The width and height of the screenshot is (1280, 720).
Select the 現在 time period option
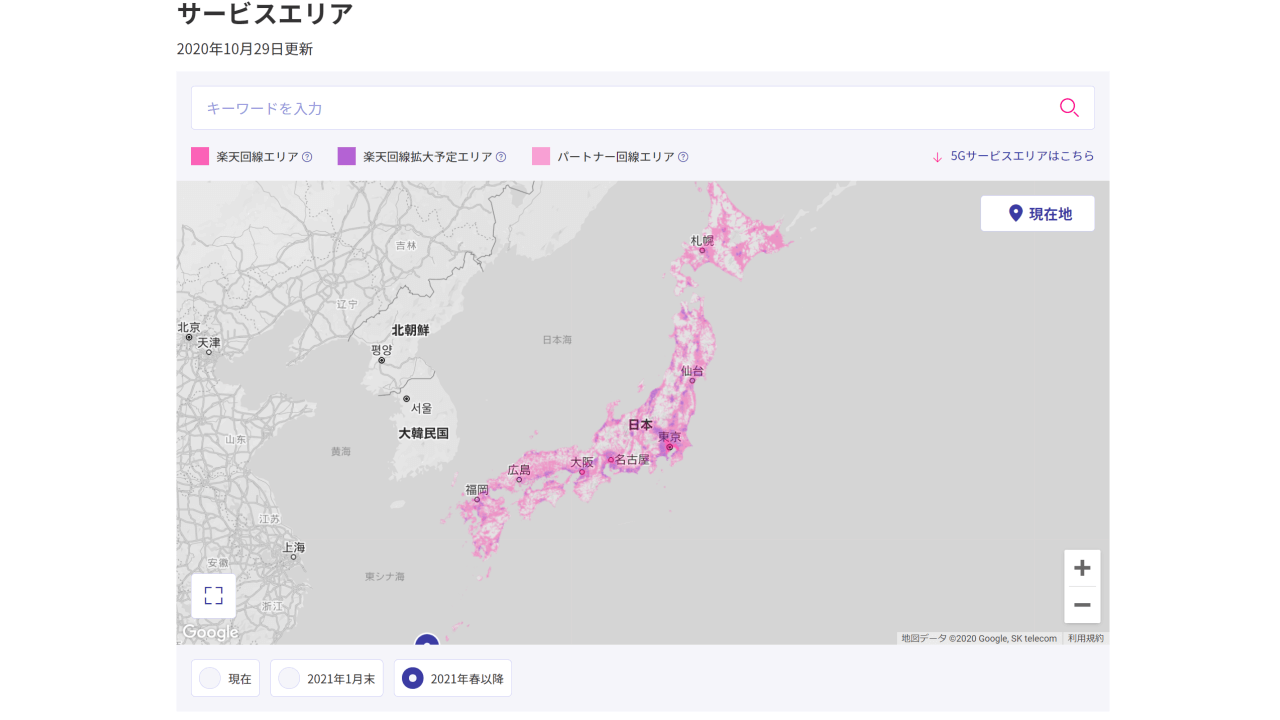pos(225,678)
